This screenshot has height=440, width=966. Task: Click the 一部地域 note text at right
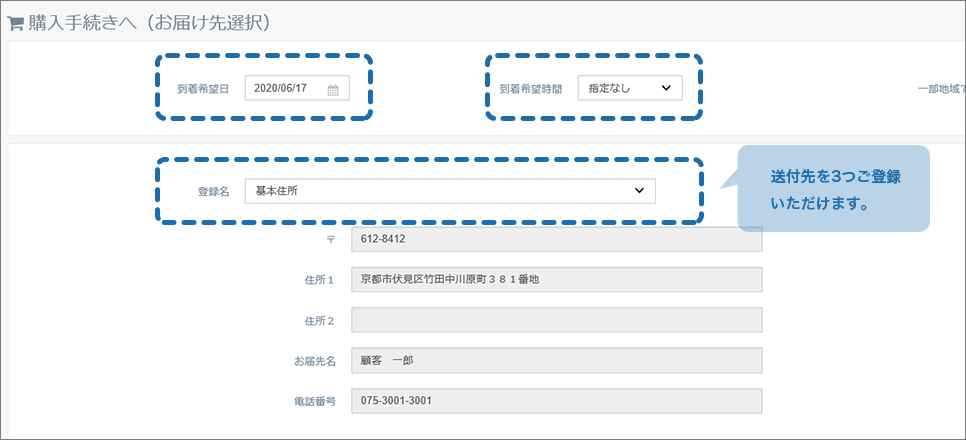[941, 89]
